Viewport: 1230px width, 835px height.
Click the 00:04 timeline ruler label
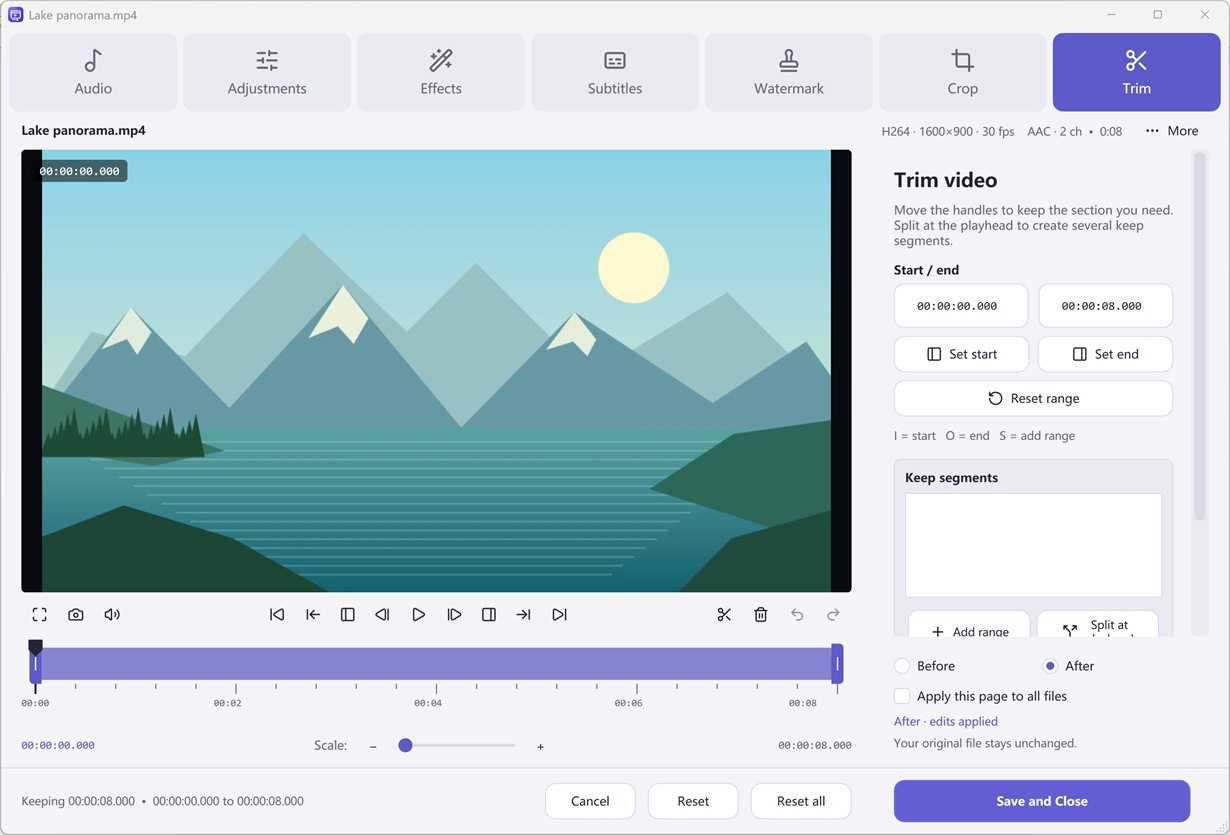(428, 703)
